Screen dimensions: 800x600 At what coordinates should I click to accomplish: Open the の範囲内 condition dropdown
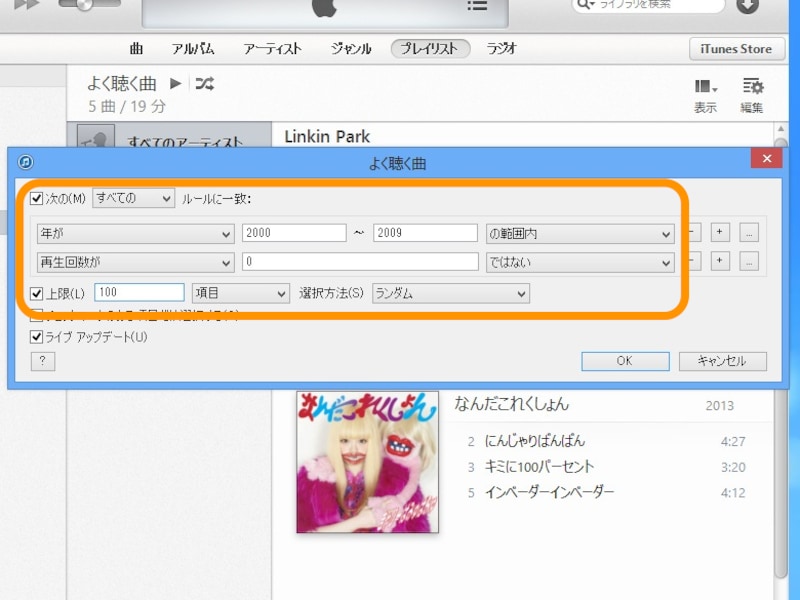(x=580, y=234)
